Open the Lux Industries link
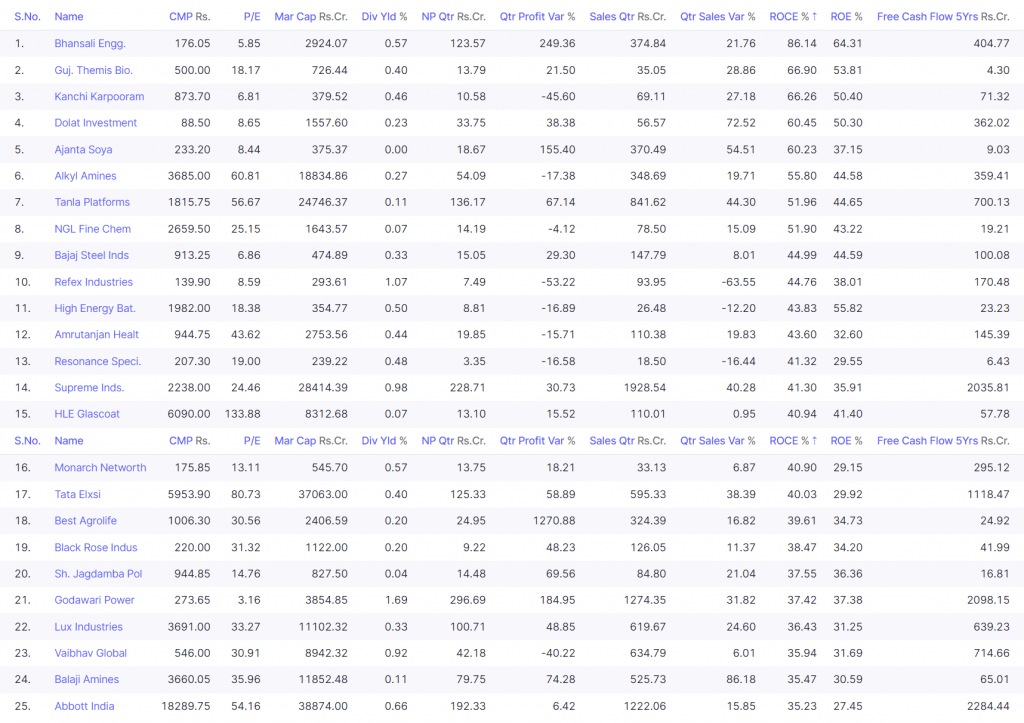 (x=88, y=627)
